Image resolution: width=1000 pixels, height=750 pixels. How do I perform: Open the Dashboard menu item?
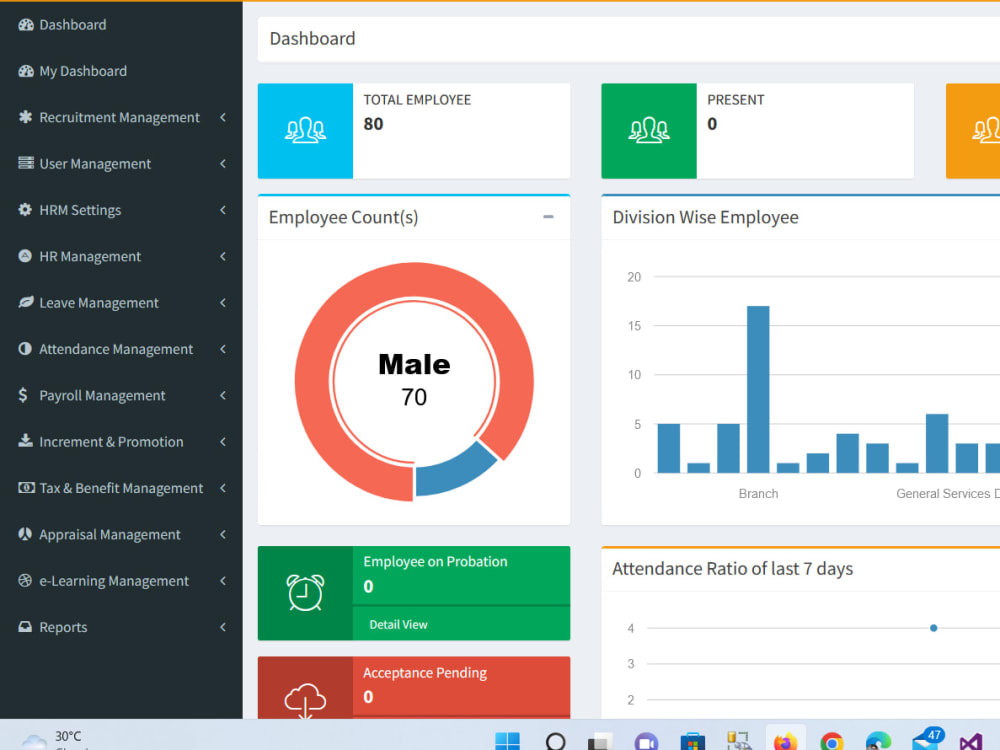pos(121,25)
